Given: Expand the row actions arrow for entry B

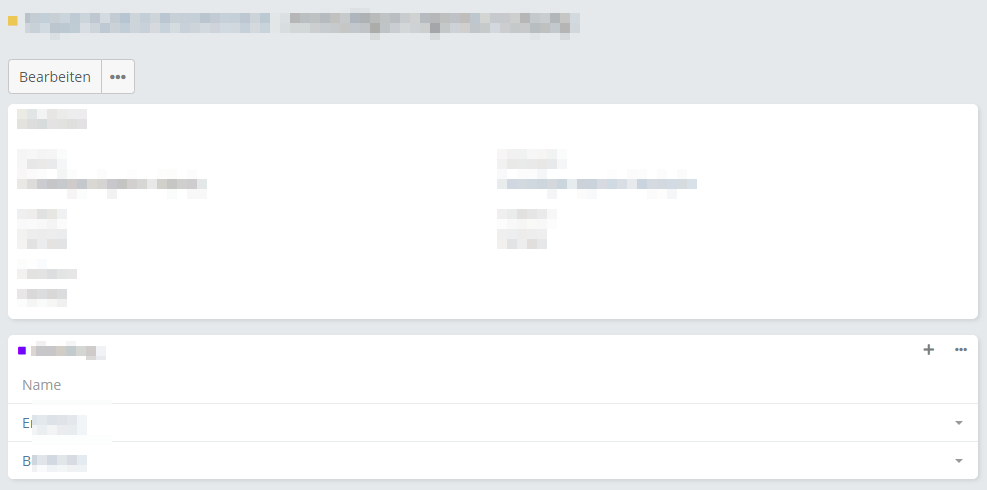Looking at the screenshot, I should pos(959,461).
